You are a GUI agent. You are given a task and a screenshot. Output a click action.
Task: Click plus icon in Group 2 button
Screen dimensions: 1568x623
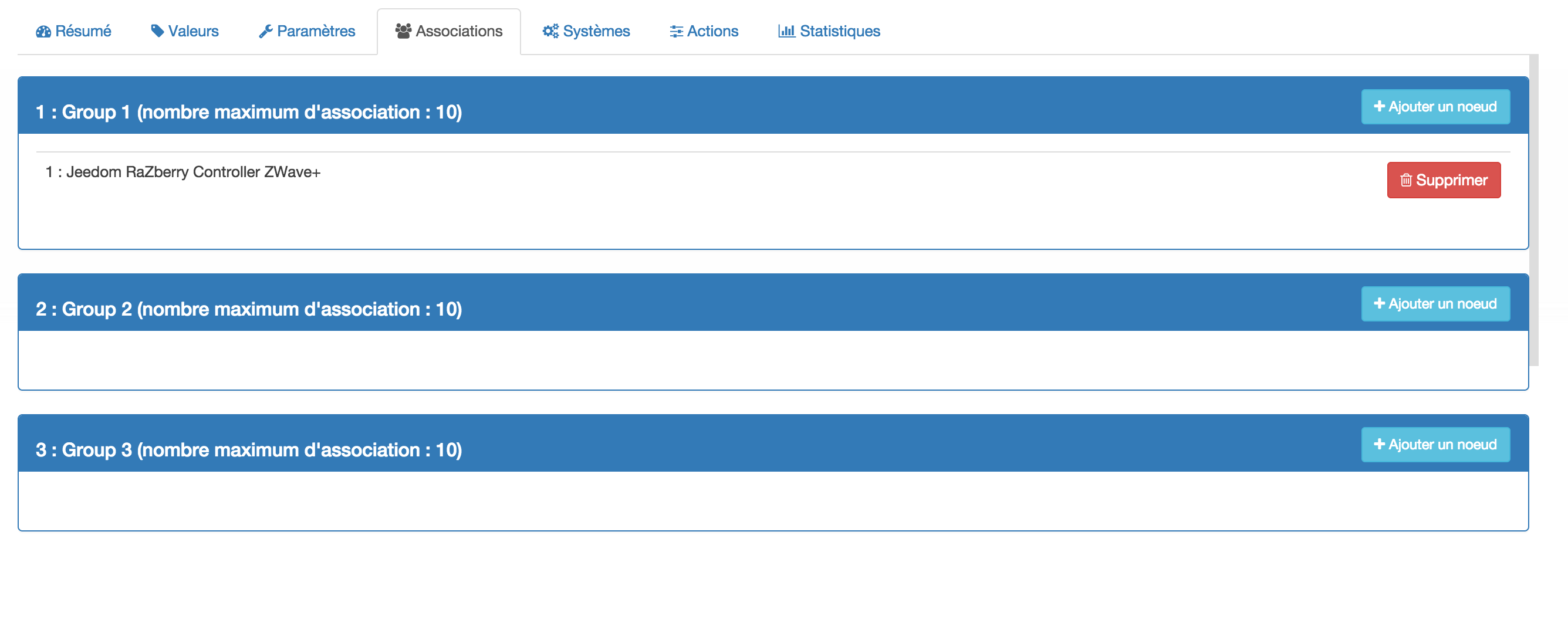(1379, 304)
